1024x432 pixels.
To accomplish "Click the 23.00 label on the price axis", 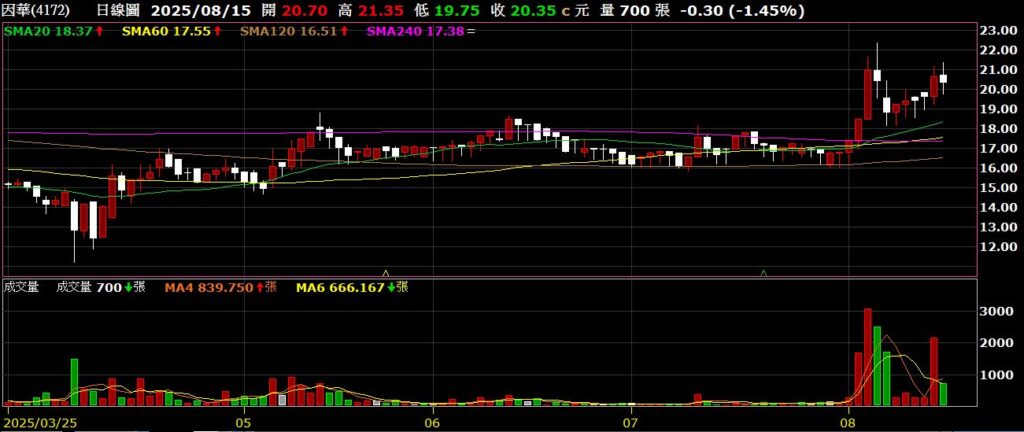I will click(1001, 30).
